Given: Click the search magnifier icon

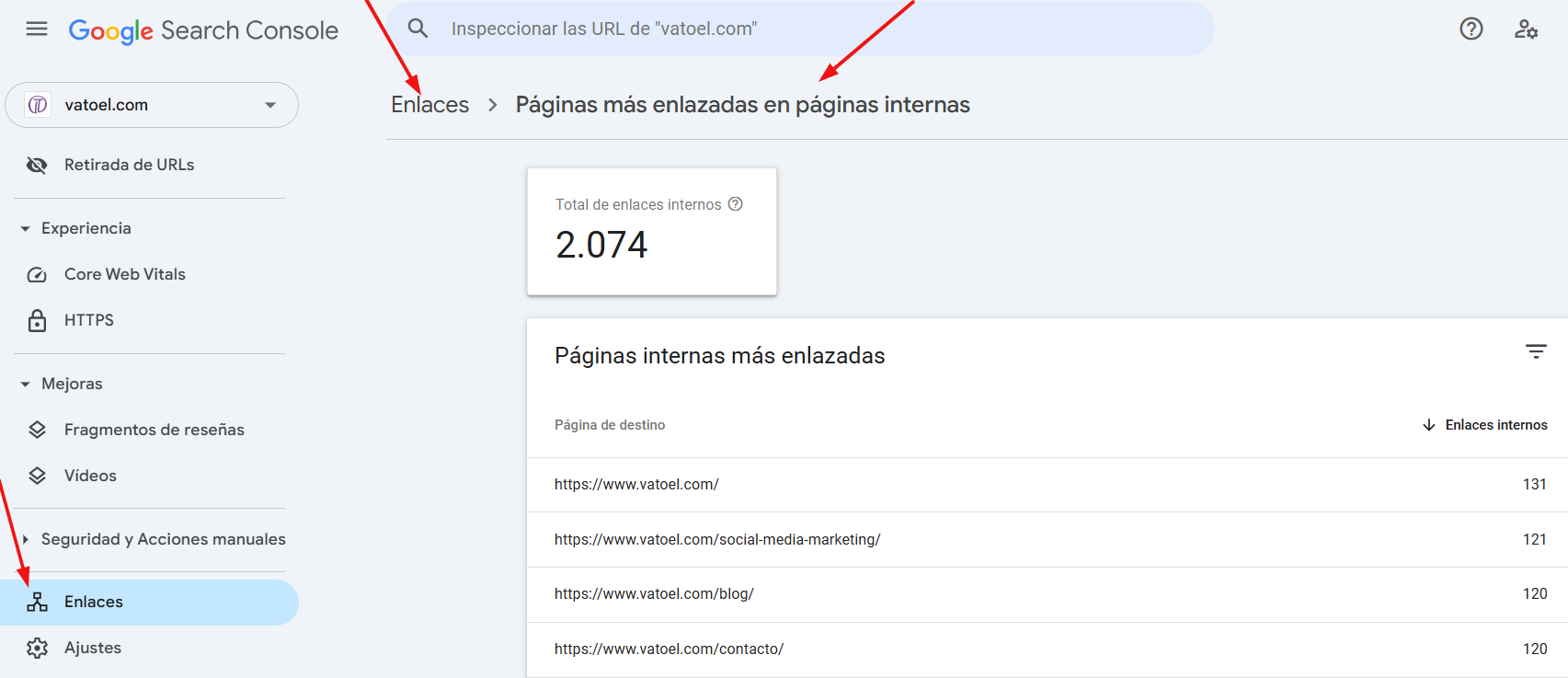Looking at the screenshot, I should click(418, 29).
